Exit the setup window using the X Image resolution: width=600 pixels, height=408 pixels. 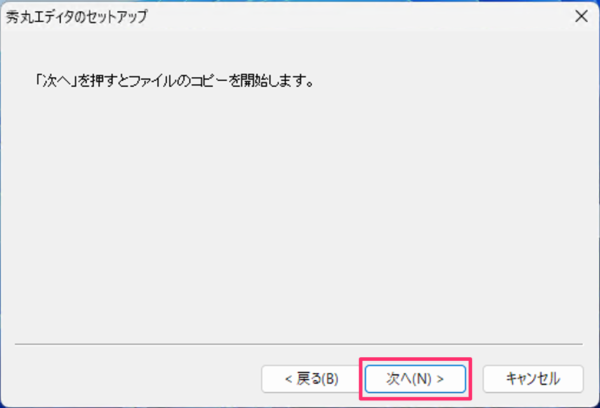582,16
